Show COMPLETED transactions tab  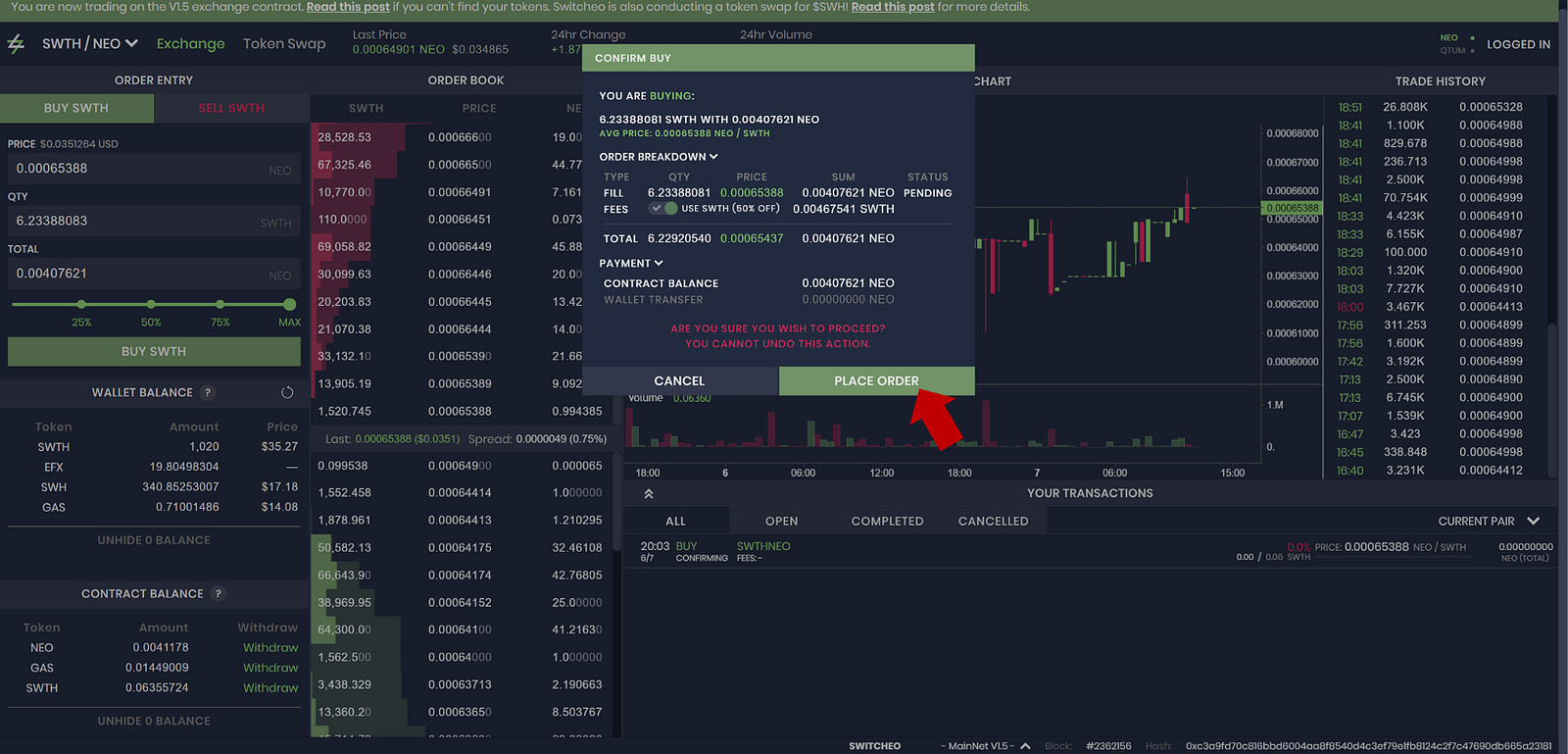point(887,521)
